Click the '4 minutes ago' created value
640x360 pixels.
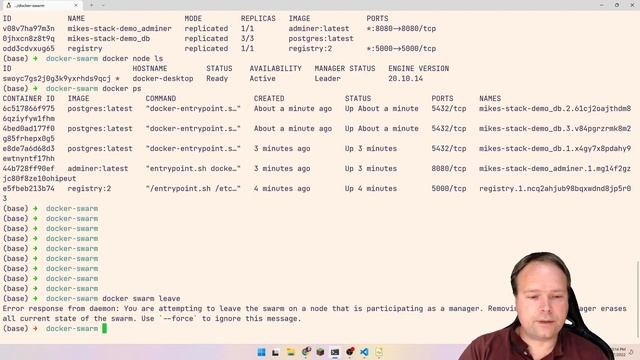coord(282,189)
